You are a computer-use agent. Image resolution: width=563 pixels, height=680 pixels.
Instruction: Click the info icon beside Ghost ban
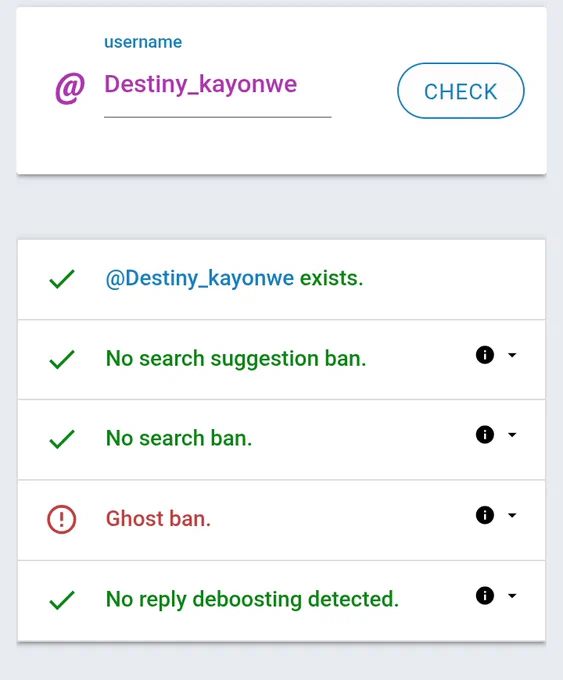click(x=485, y=515)
